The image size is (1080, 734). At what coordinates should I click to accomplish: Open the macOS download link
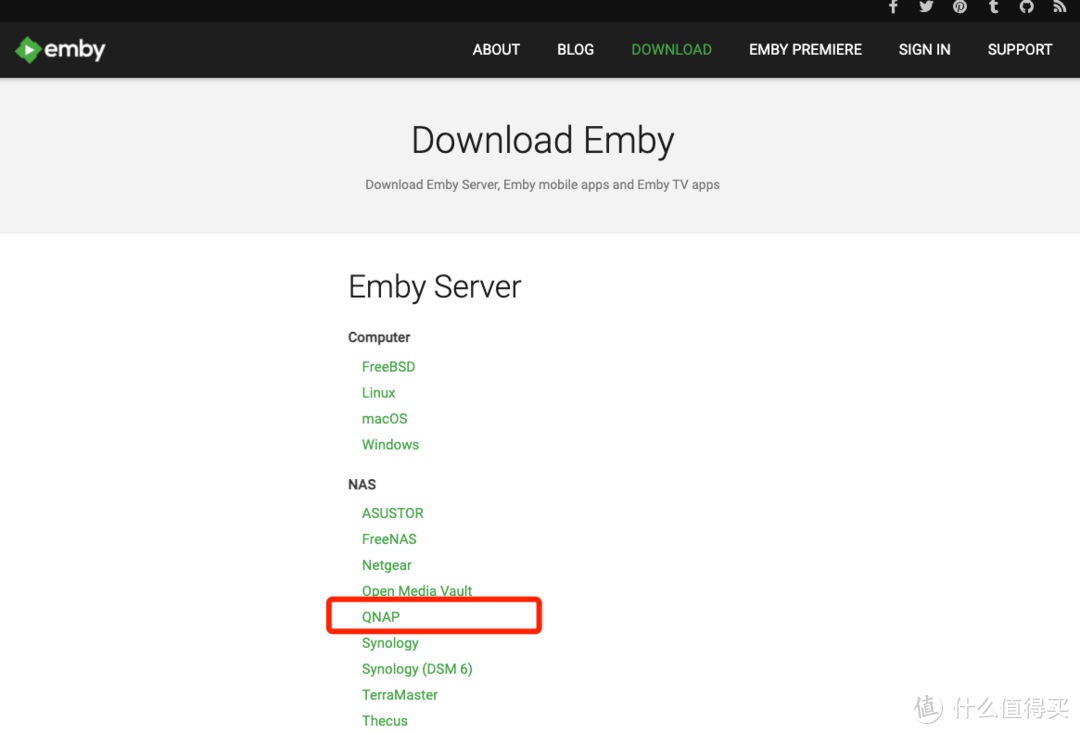click(x=384, y=419)
